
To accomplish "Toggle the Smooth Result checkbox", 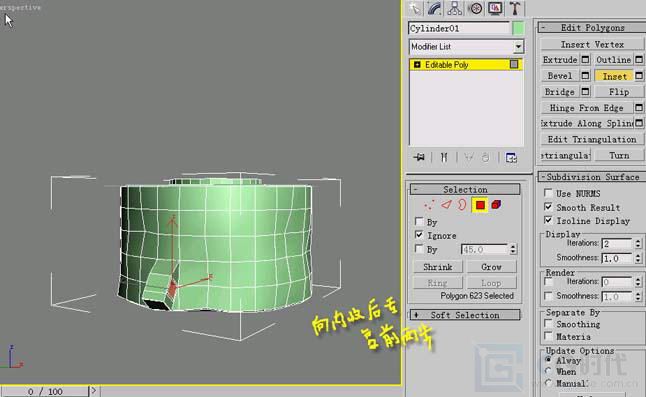I will tap(548, 207).
